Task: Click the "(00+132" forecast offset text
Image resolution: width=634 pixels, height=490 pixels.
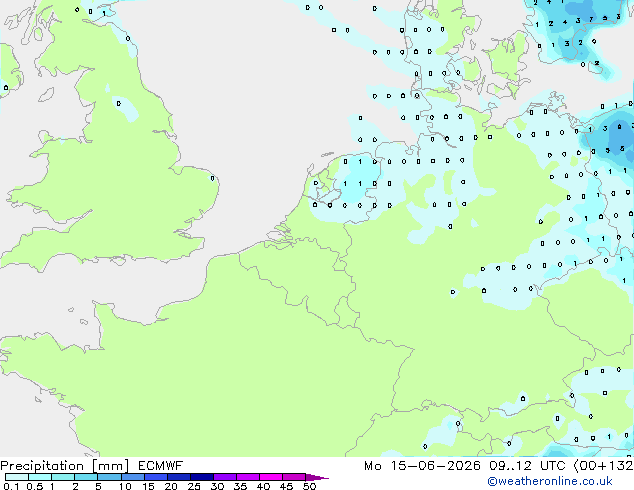Action: tap(603, 466)
